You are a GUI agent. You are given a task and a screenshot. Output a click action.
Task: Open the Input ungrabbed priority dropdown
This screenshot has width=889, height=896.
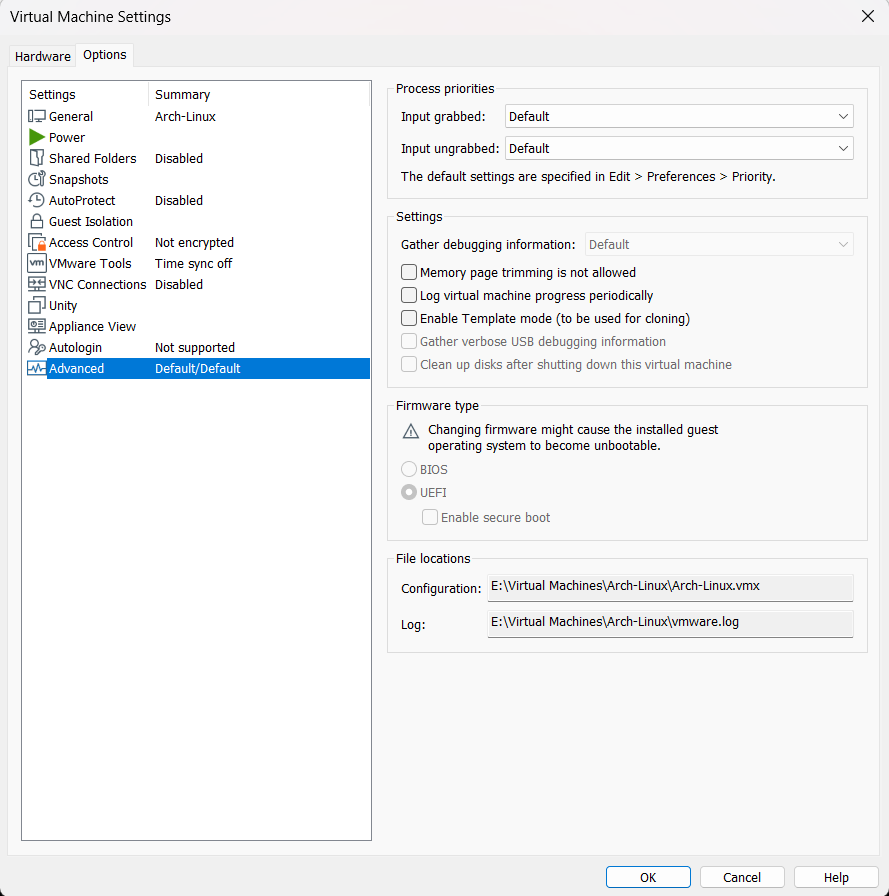679,149
